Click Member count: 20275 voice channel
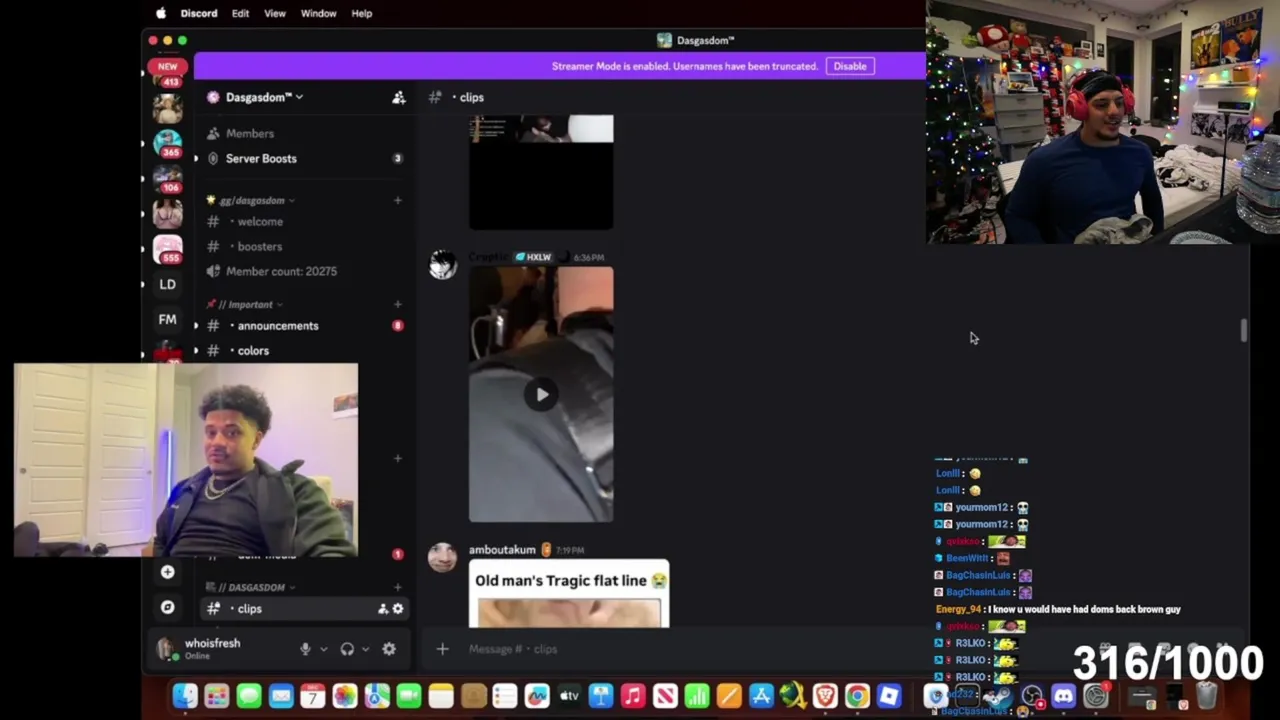Viewport: 1280px width, 720px height. pos(304,271)
